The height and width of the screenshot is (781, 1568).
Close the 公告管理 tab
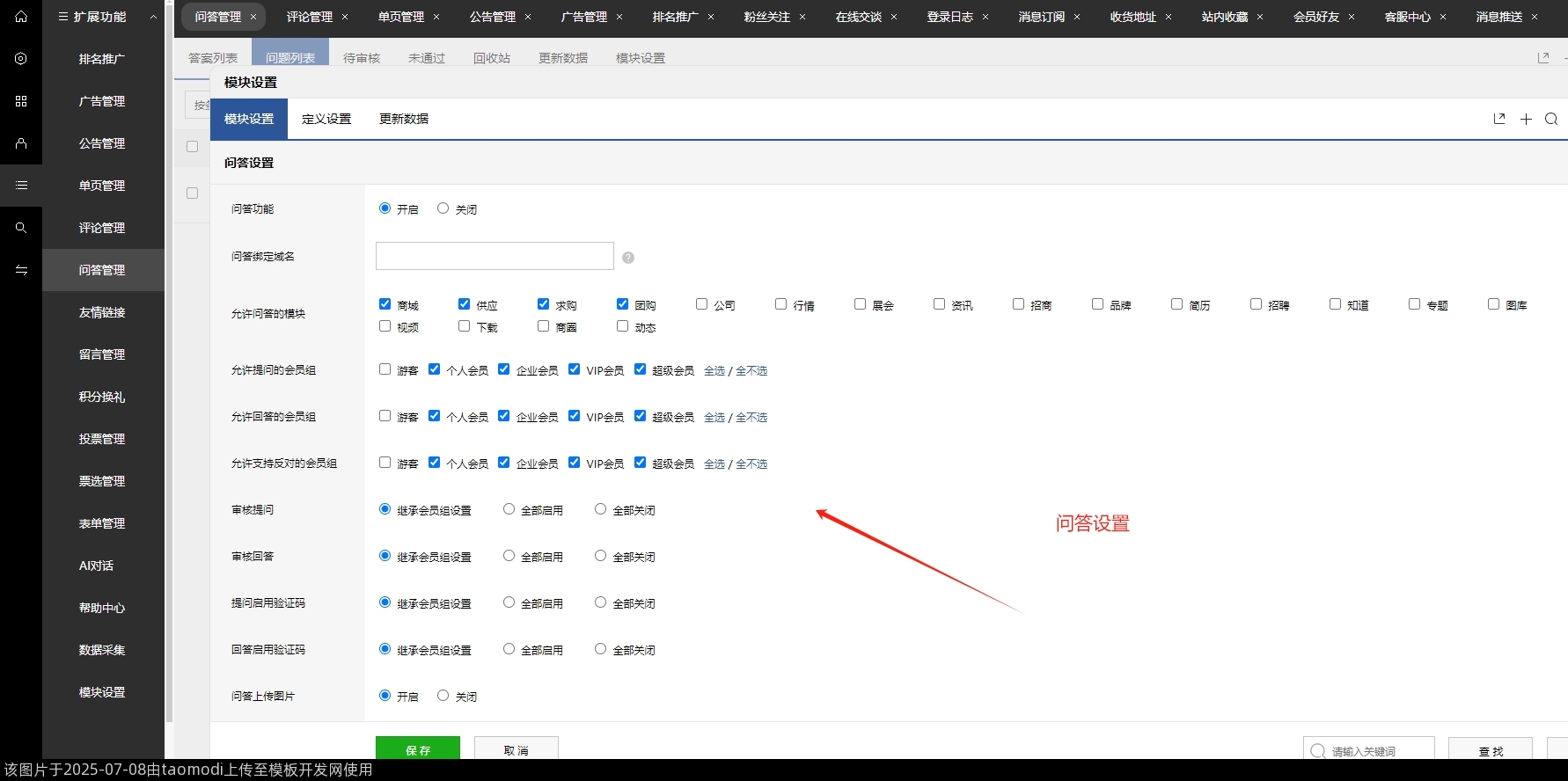pos(528,17)
